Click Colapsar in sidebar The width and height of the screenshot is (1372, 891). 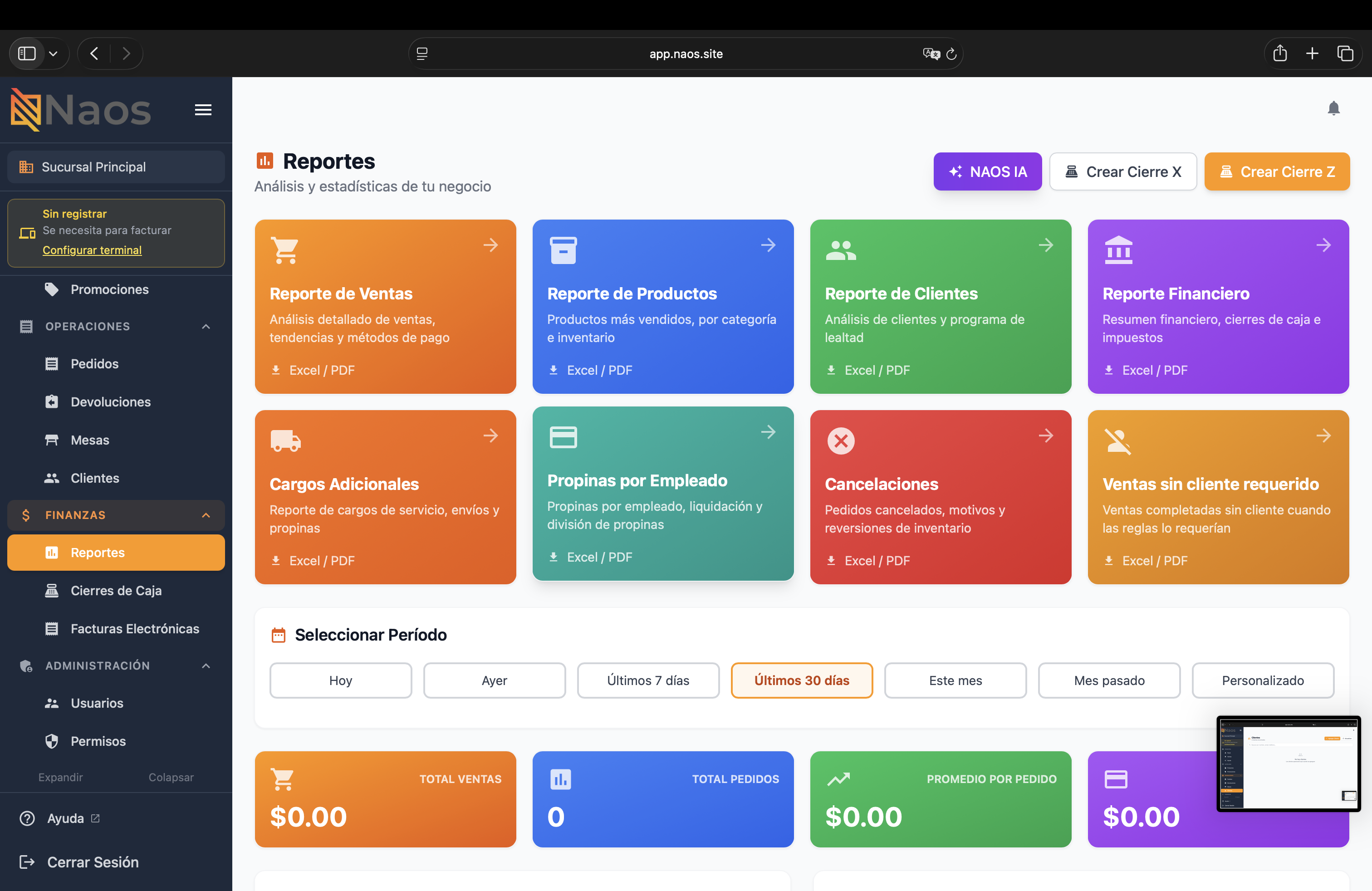(x=171, y=777)
